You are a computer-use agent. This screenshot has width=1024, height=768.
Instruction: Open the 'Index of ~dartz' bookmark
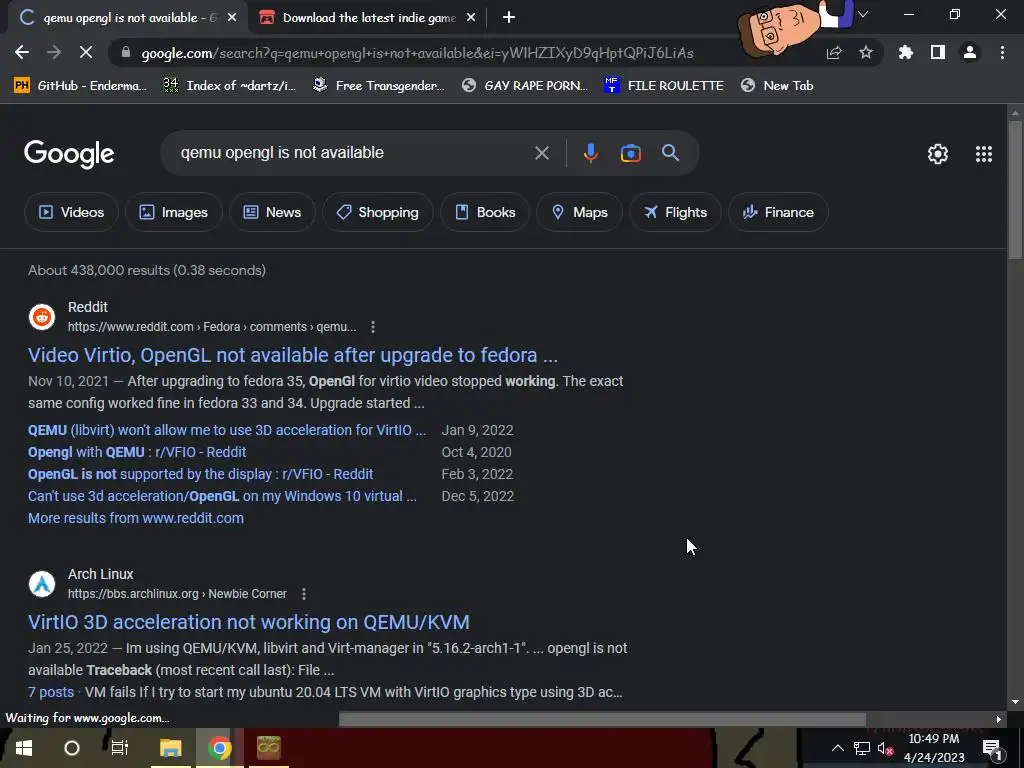[x=229, y=86]
